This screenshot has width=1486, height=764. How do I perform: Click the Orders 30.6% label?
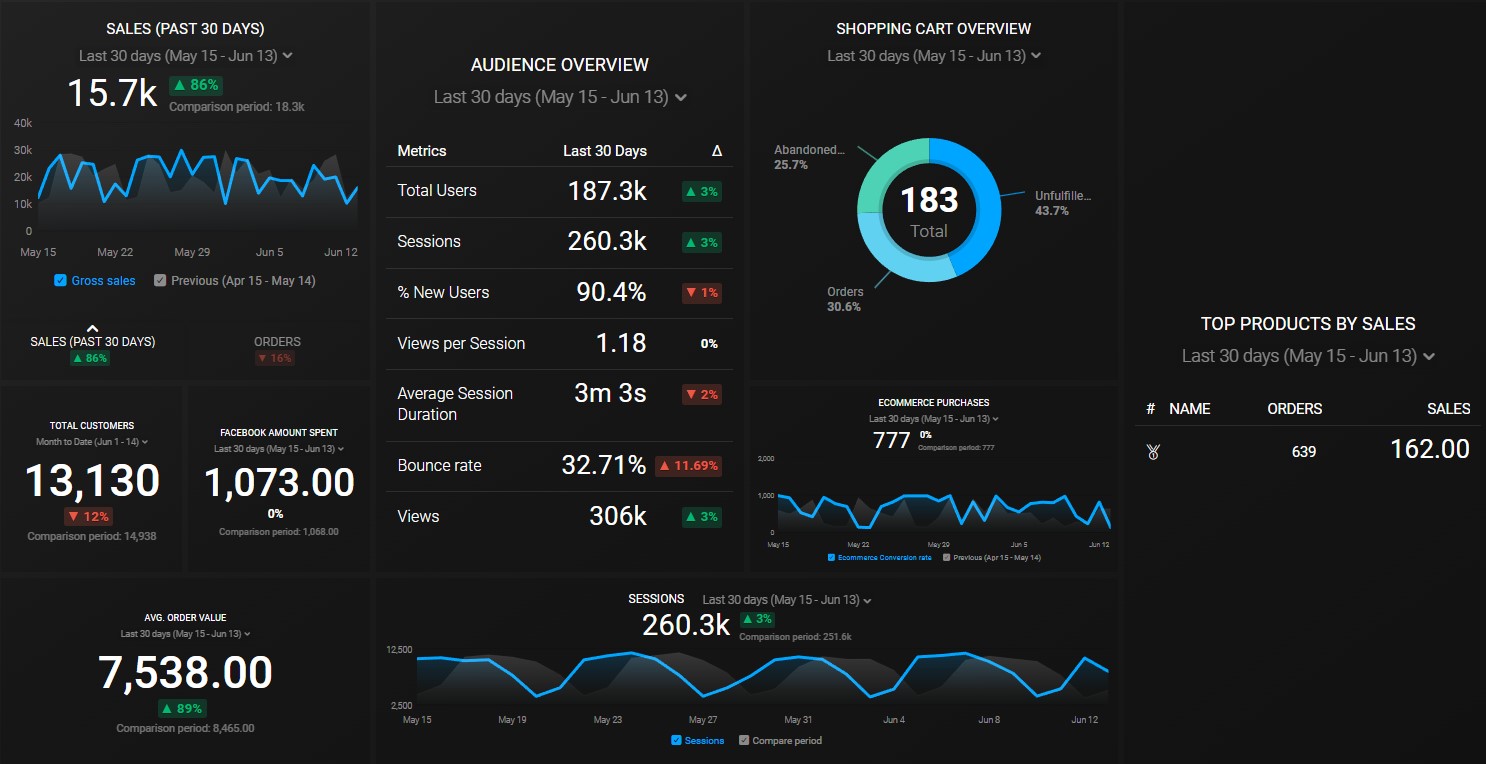point(844,299)
